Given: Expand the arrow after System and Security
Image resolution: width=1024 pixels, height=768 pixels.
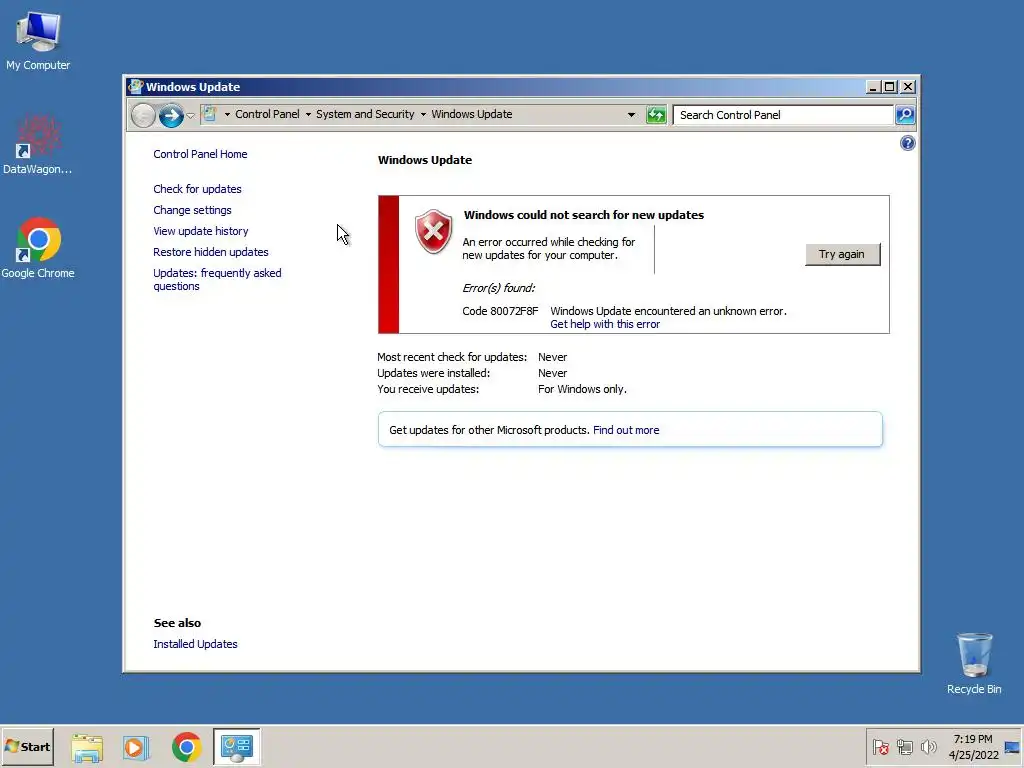Looking at the screenshot, I should [423, 114].
